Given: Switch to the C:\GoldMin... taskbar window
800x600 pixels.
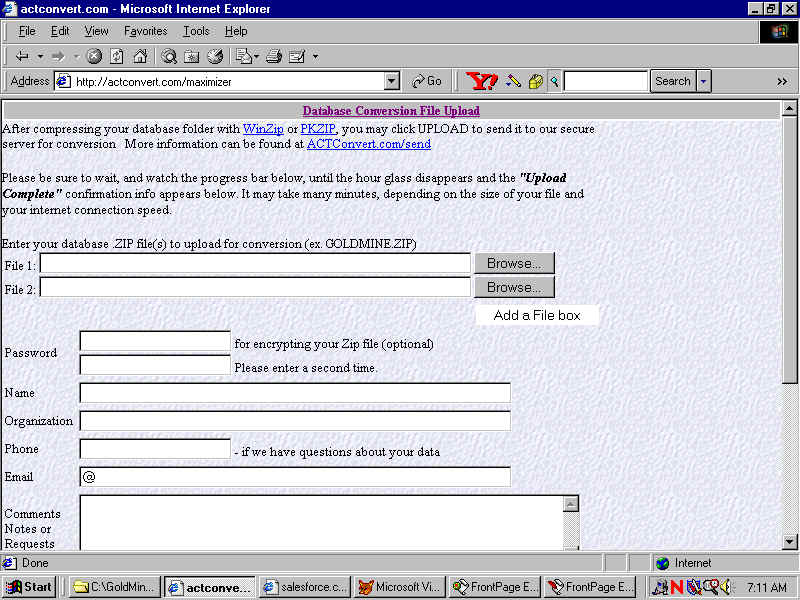Looking at the screenshot, I should click(115, 587).
